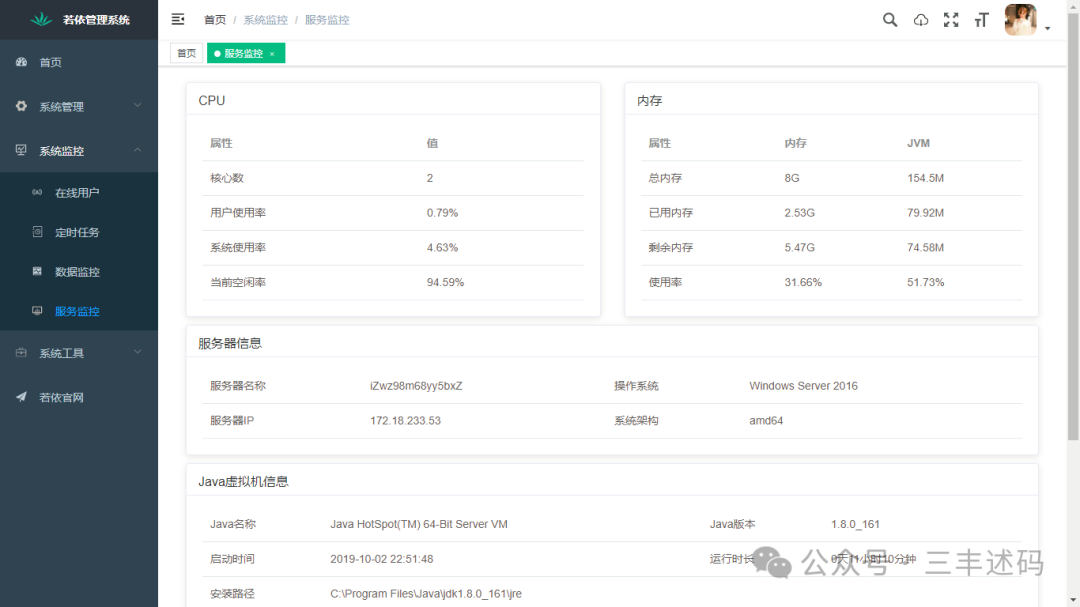This screenshot has width=1080, height=607.
Task: Click start time 2019-10-02 22:51:48
Action: pyautogui.click(x=382, y=559)
